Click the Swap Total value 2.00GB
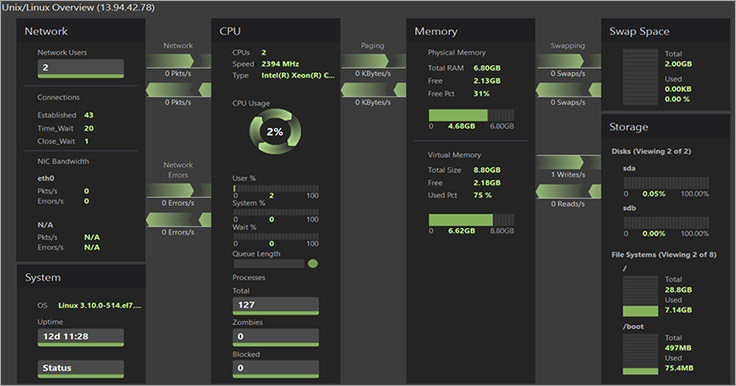The height and width of the screenshot is (386, 736). (678, 64)
